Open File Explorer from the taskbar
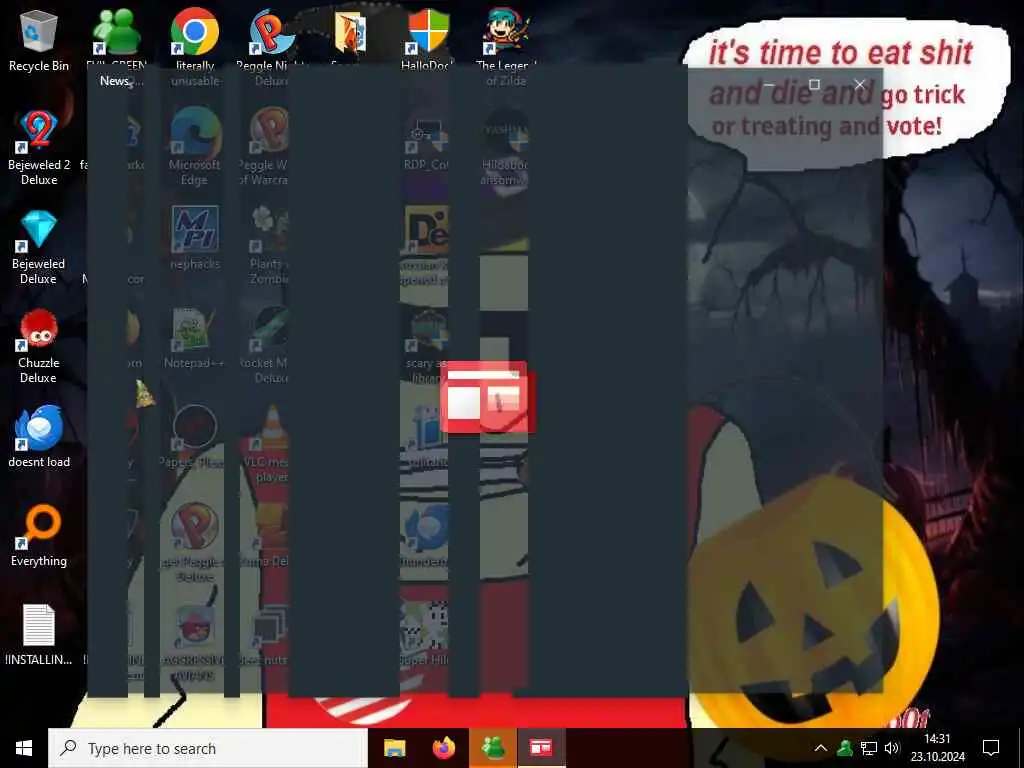Screen dimensions: 1024x768 [x=394, y=748]
